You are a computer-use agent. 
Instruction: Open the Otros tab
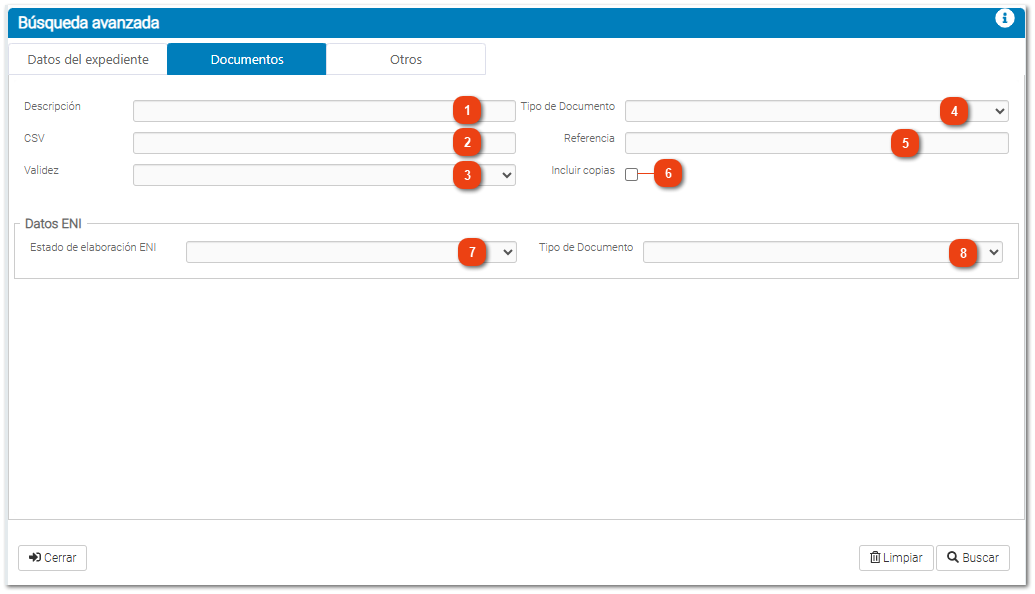point(406,59)
